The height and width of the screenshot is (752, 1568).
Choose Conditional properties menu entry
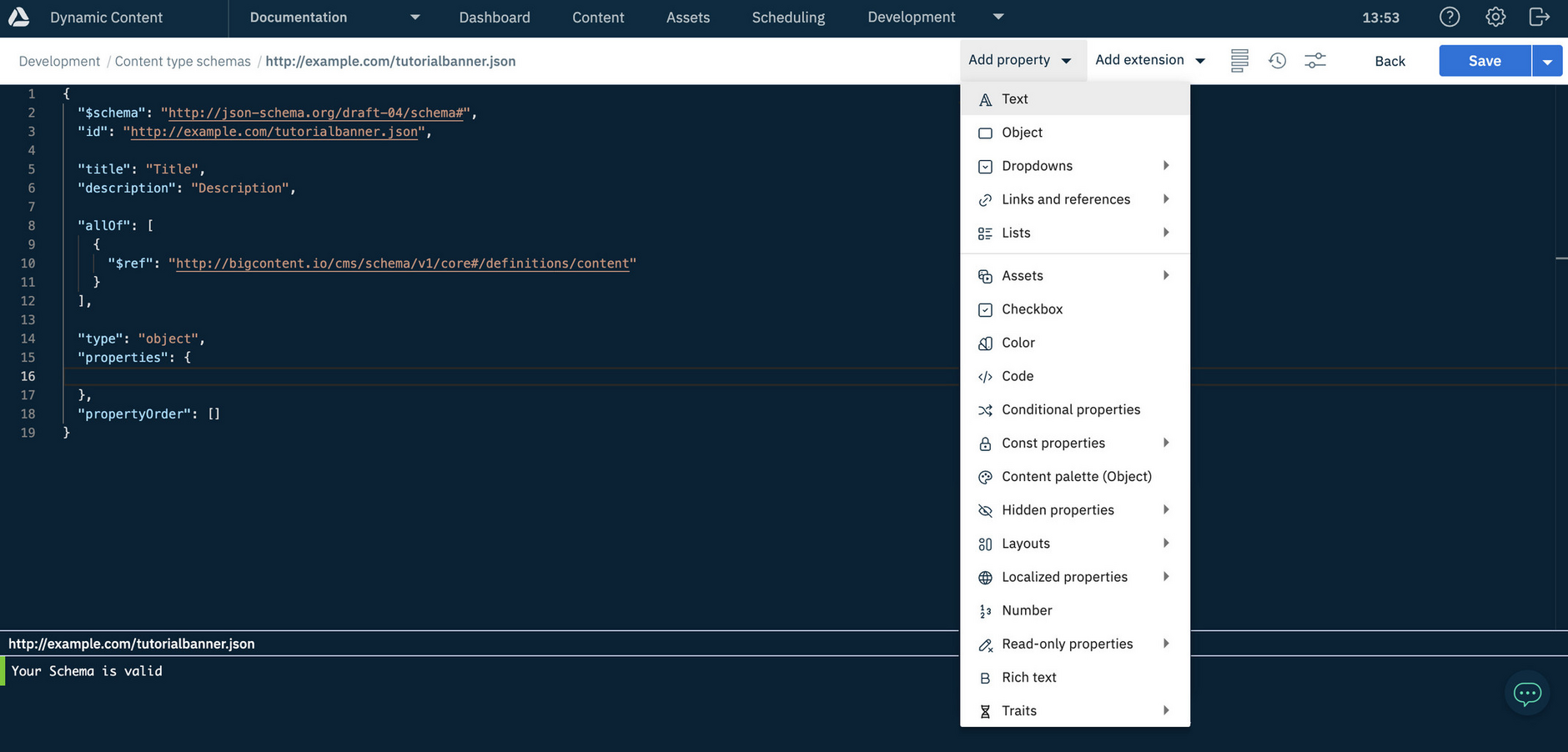(x=1075, y=409)
